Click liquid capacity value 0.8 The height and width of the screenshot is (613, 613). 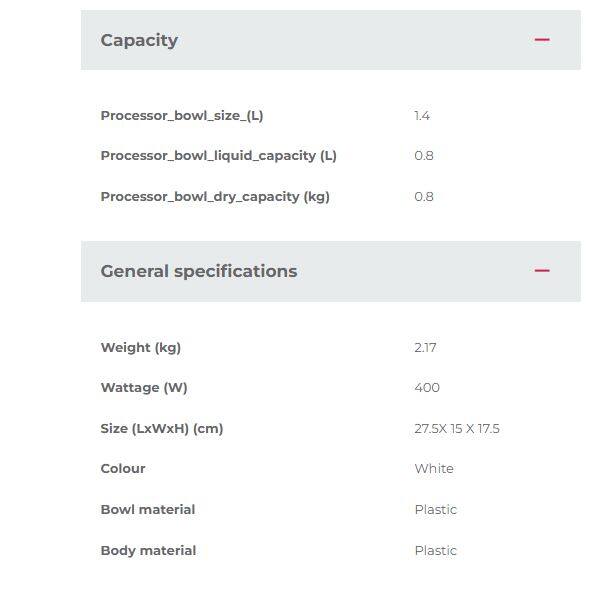click(424, 156)
